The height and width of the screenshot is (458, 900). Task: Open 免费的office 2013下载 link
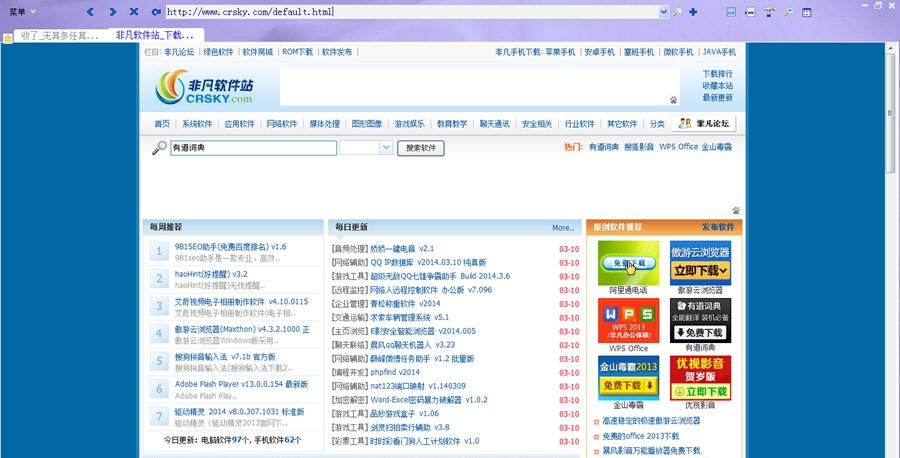point(641,436)
